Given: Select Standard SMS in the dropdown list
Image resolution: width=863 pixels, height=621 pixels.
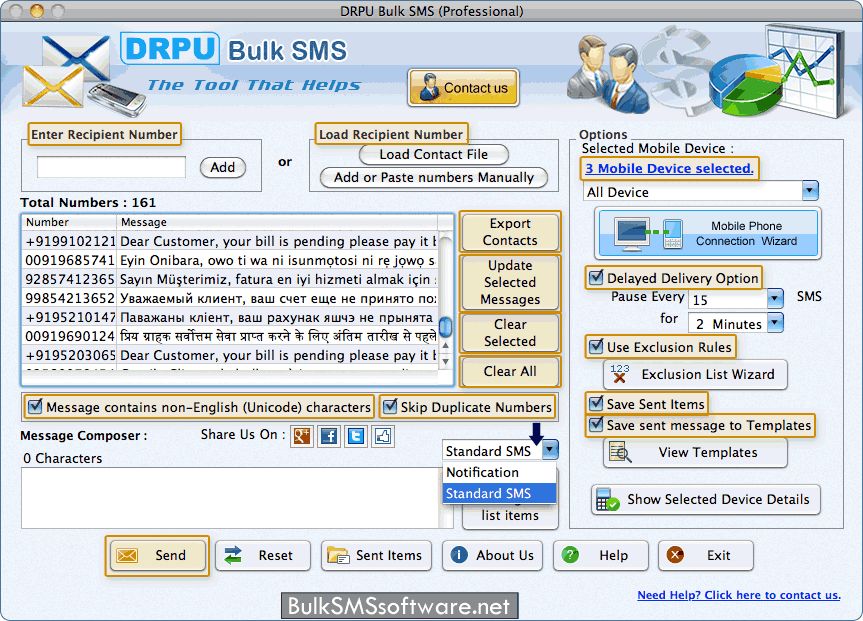Looking at the screenshot, I should point(499,493).
